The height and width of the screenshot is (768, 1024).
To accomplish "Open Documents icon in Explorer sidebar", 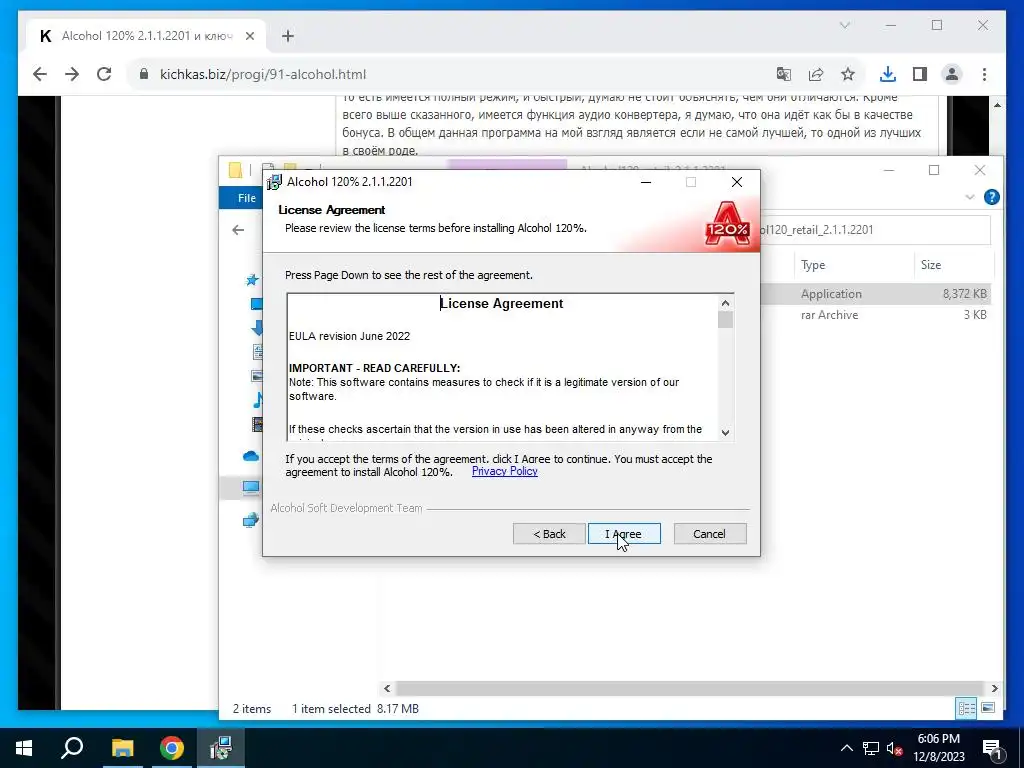I will coord(257,351).
